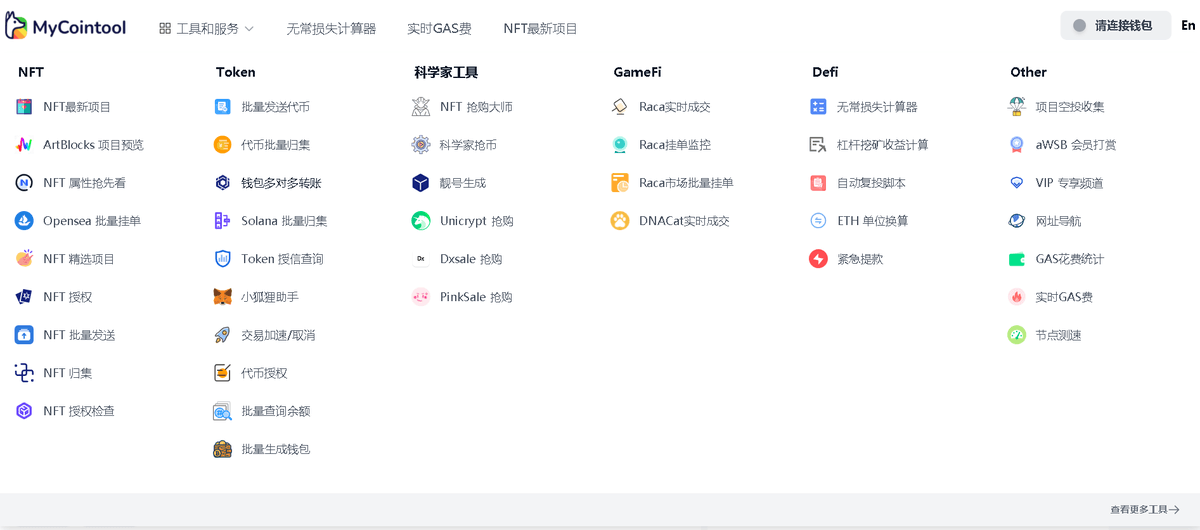Open the 钱包多对多转账 link text
This screenshot has width=1200, height=530.
[281, 183]
